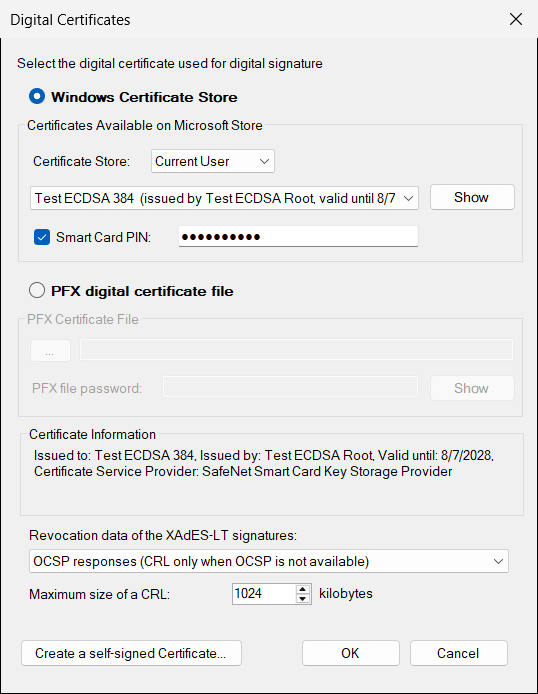Click the 'Maximum size of a CRL:' label
The width and height of the screenshot is (538, 694).
pyautogui.click(x=100, y=594)
